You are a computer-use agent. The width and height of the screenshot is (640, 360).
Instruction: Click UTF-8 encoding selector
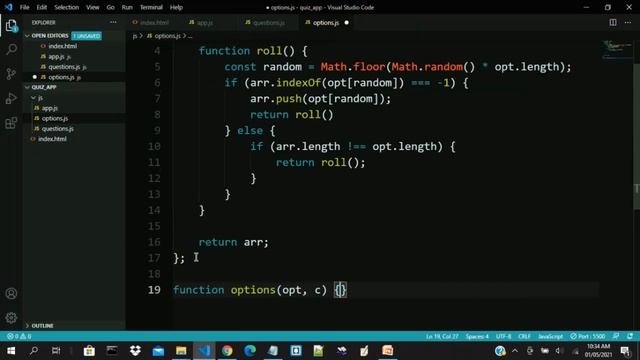point(503,336)
